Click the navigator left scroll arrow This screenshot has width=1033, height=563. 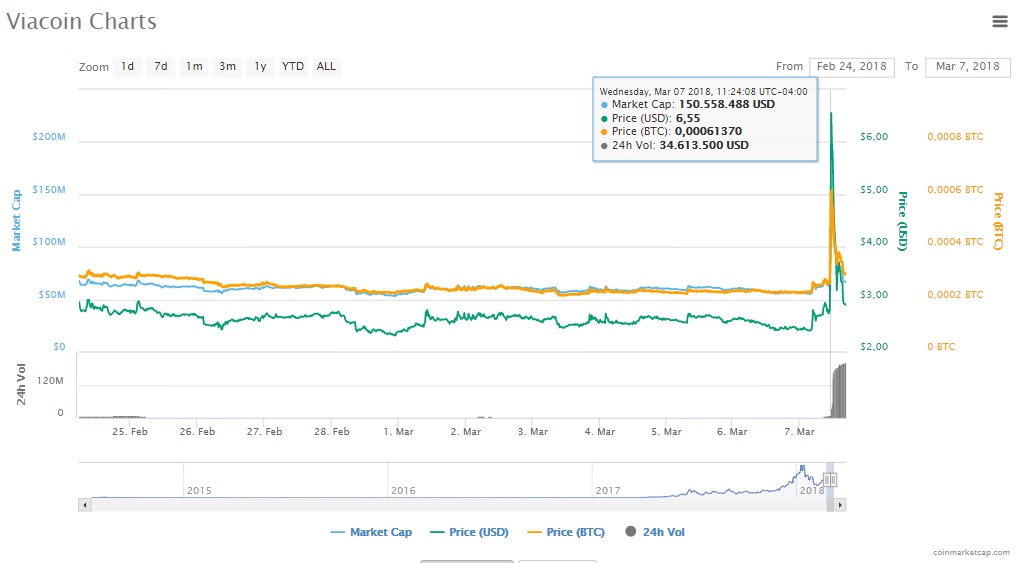point(84,505)
